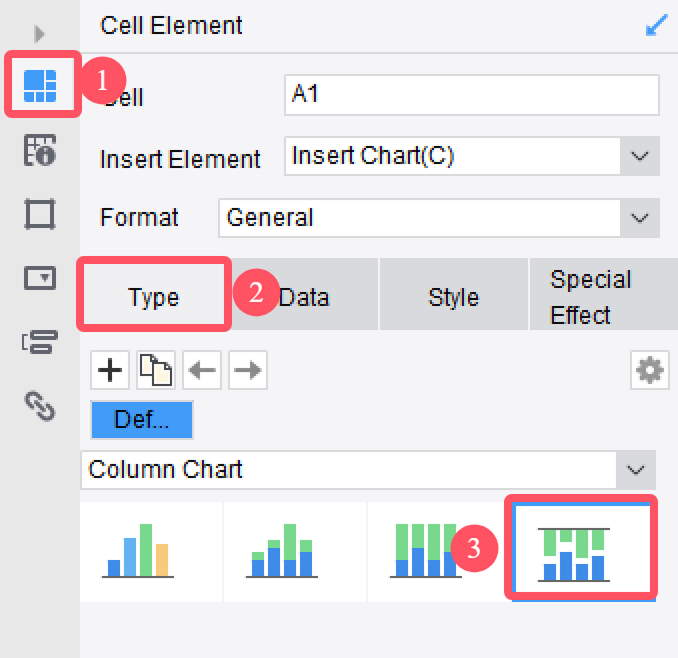Click the Cell field showing A1
Screen dimensions: 678x658
click(472, 95)
